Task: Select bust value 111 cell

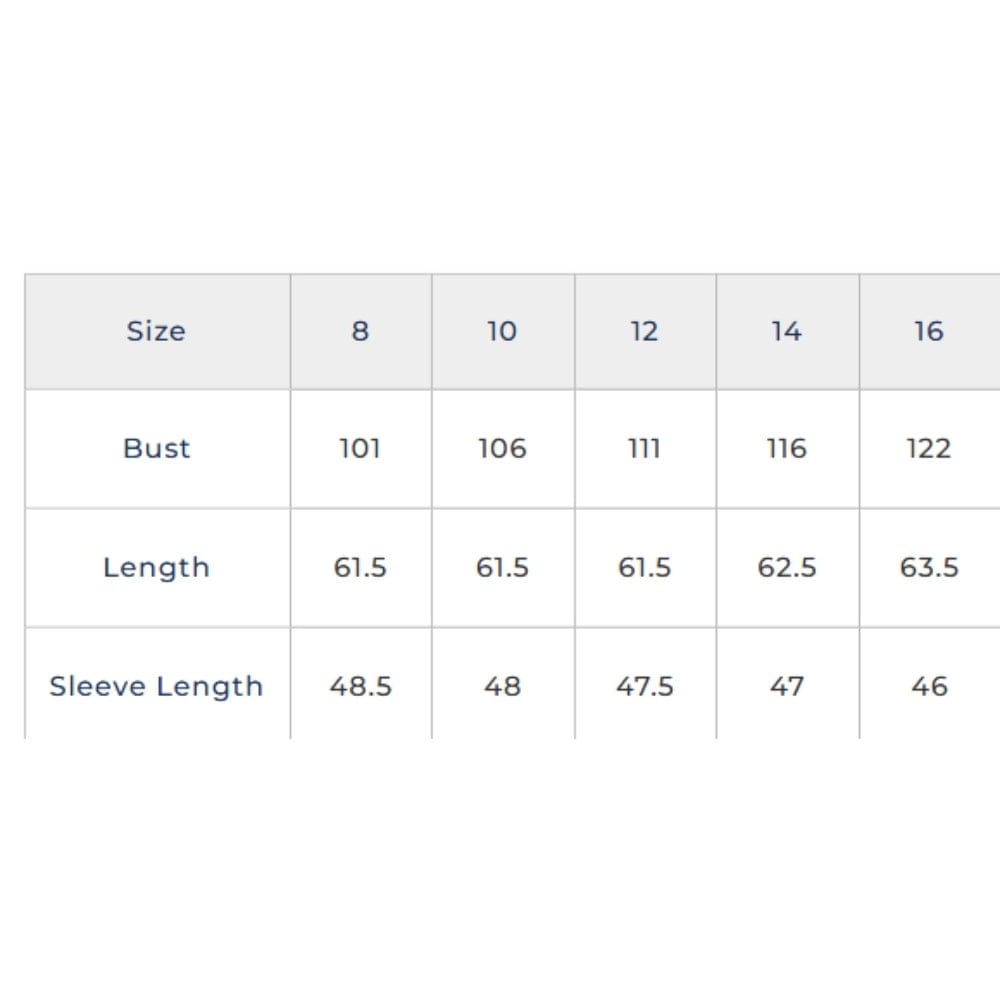Action: [645, 448]
